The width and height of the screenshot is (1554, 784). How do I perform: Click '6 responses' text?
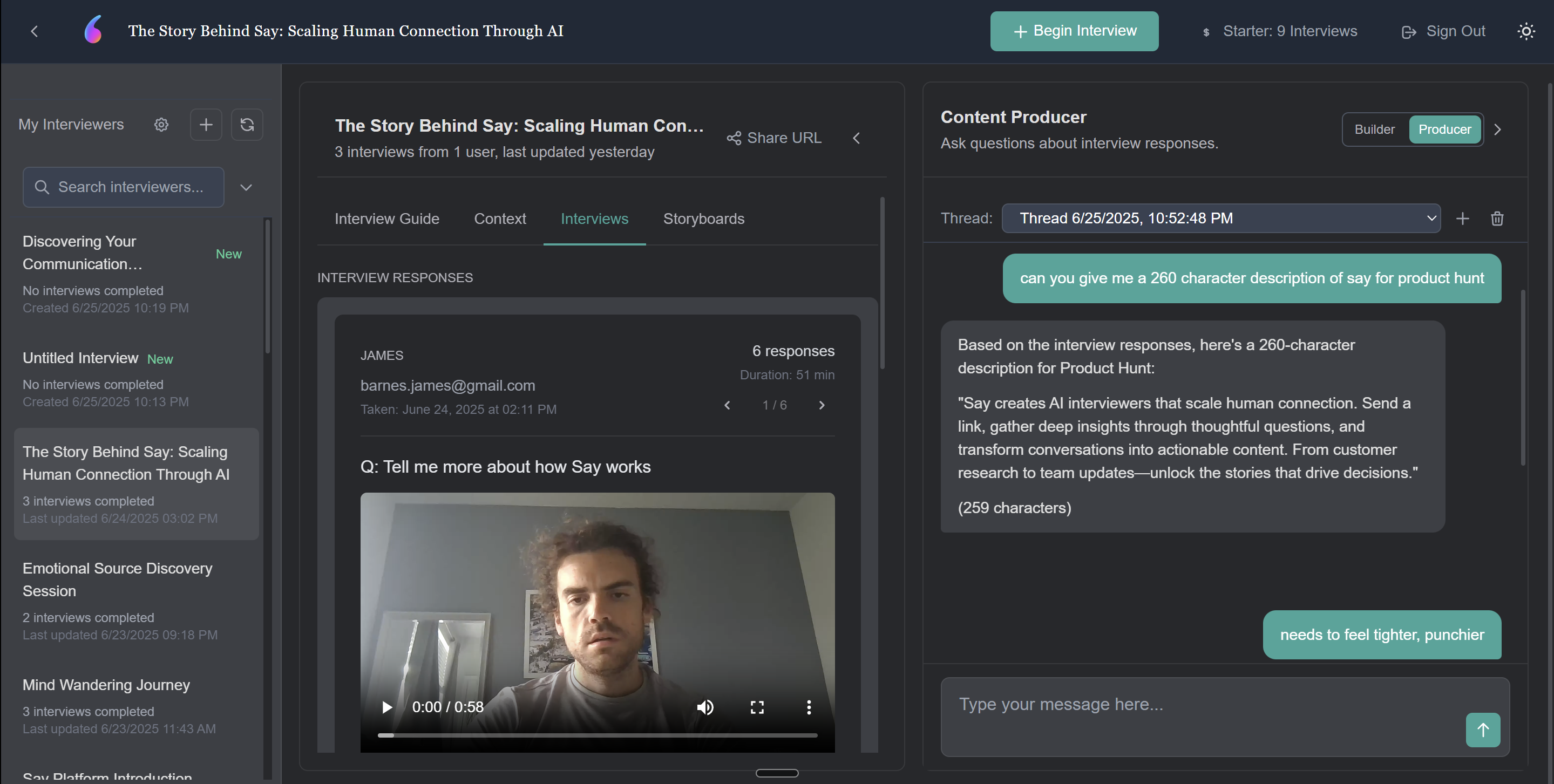[x=793, y=351]
